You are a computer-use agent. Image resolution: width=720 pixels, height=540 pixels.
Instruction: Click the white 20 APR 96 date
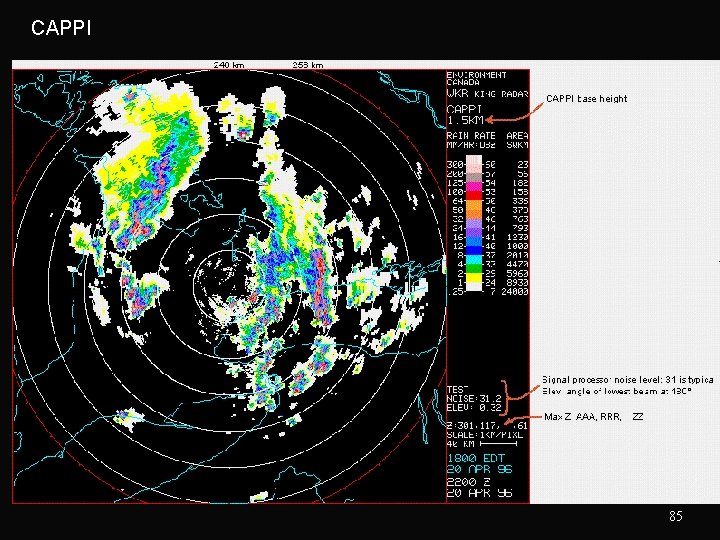pyautogui.click(x=479, y=493)
